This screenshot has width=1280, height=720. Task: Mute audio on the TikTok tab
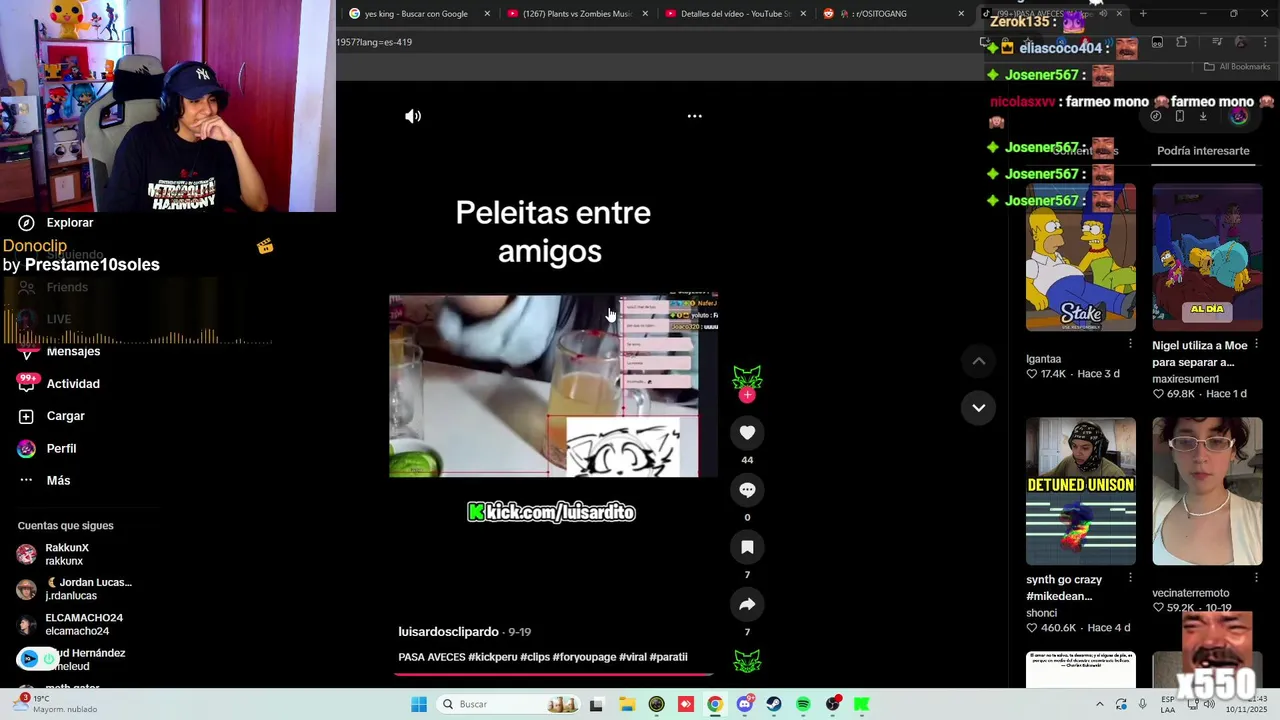tap(1103, 14)
